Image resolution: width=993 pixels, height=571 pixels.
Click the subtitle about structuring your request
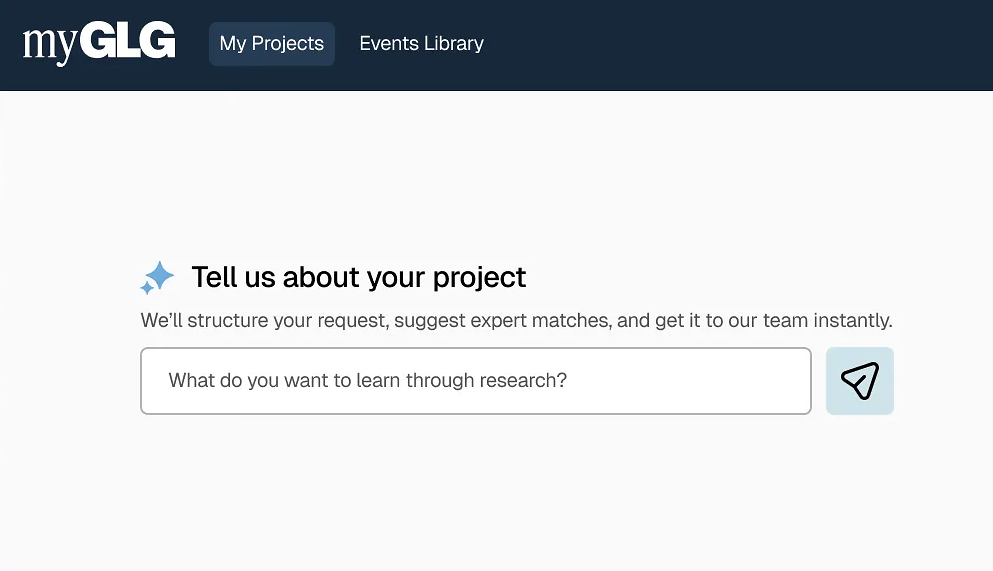pos(516,320)
